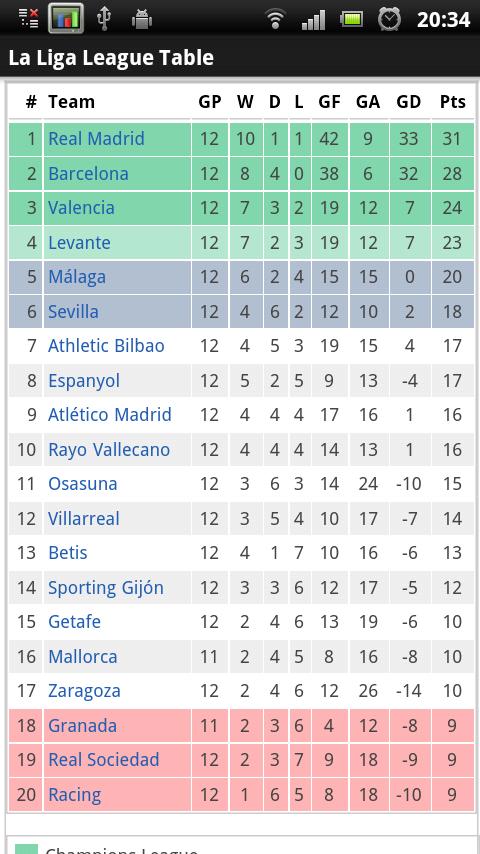Tap the task manager notification icon
Image resolution: width=480 pixels, height=854 pixels.
coord(29,18)
